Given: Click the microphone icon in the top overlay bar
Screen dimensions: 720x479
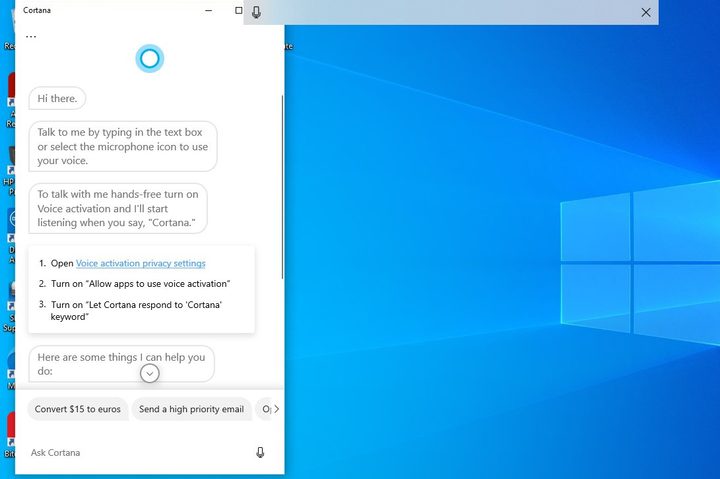Looking at the screenshot, I should pos(256,12).
